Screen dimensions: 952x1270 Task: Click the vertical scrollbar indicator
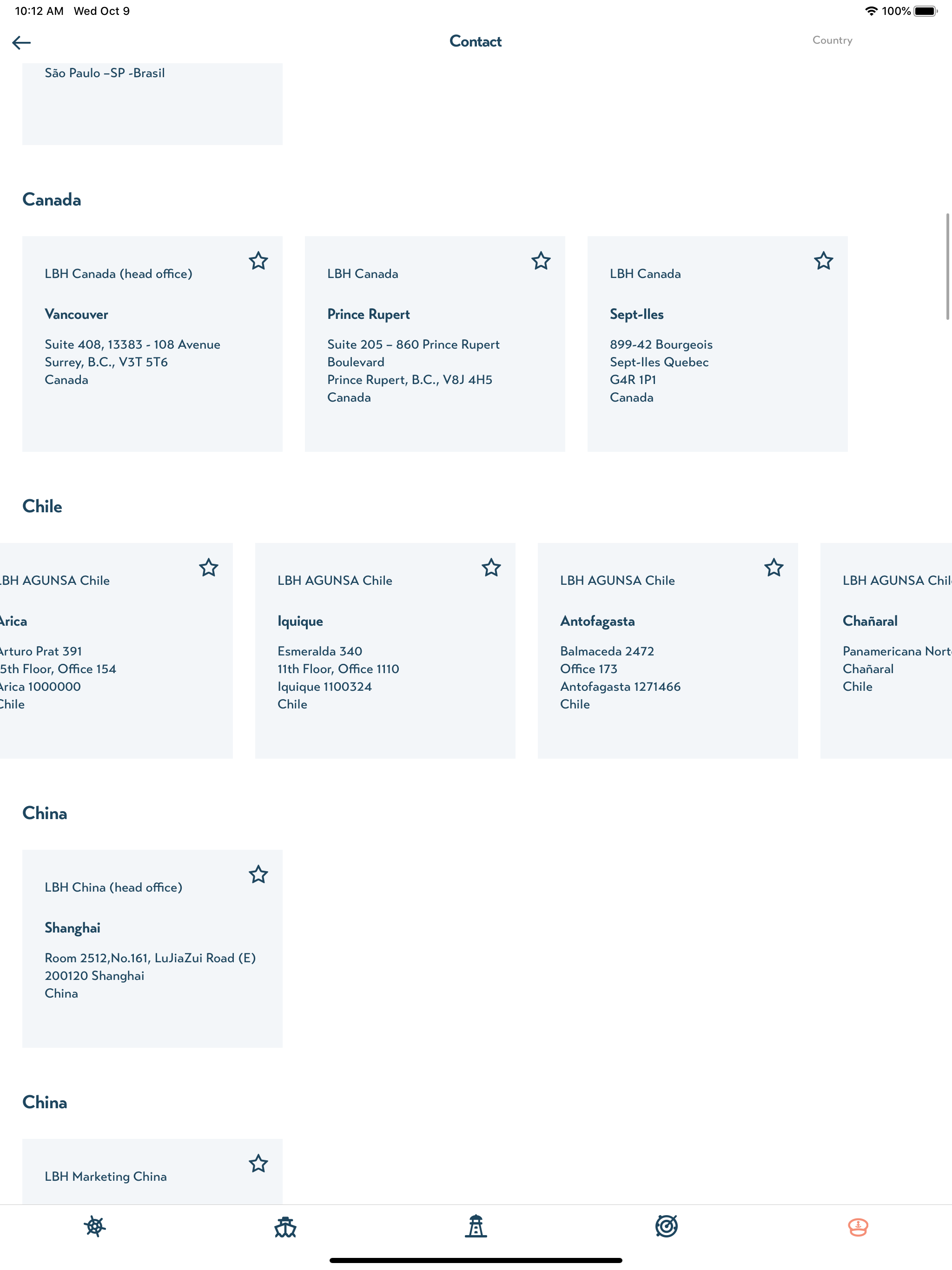(947, 266)
